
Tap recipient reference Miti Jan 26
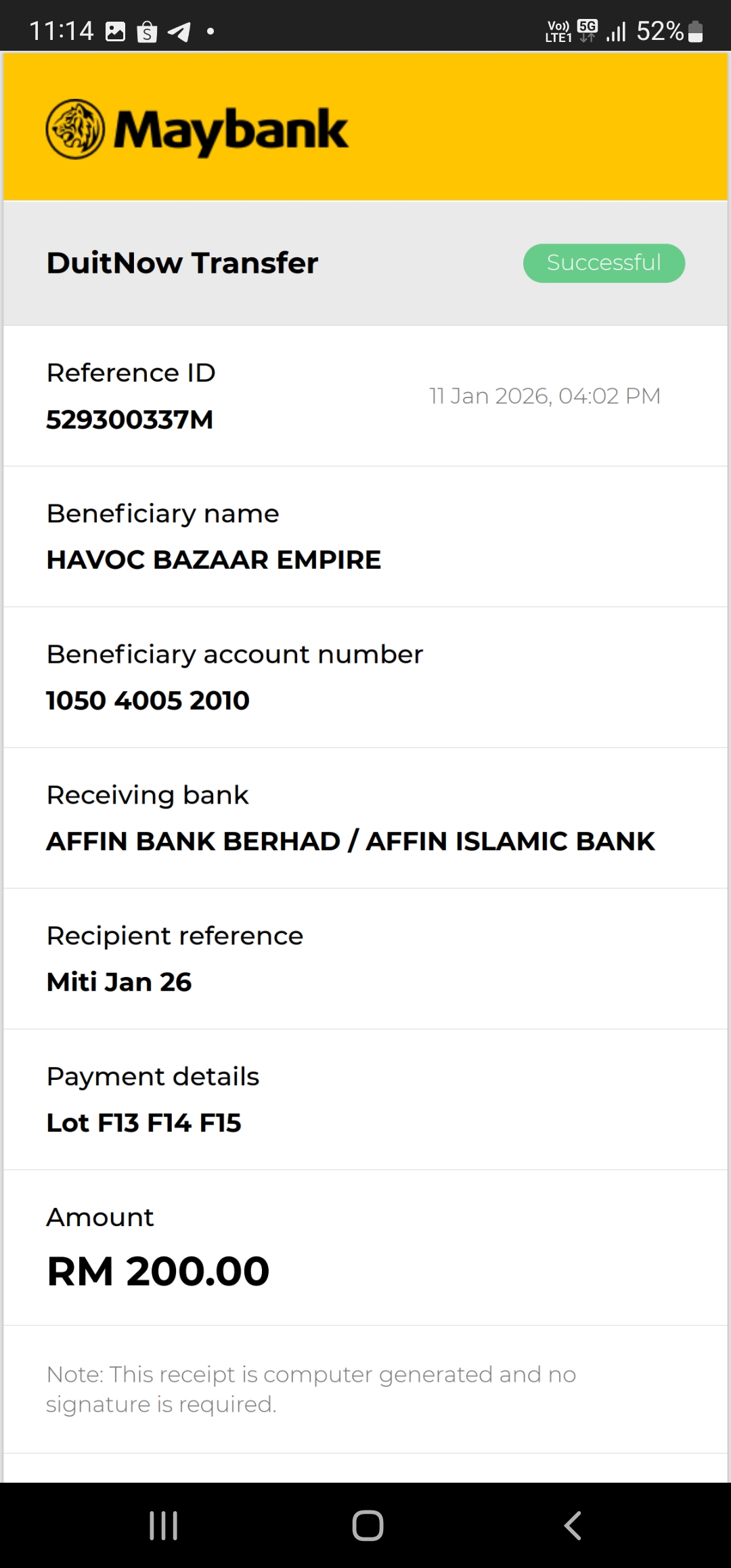119,982
